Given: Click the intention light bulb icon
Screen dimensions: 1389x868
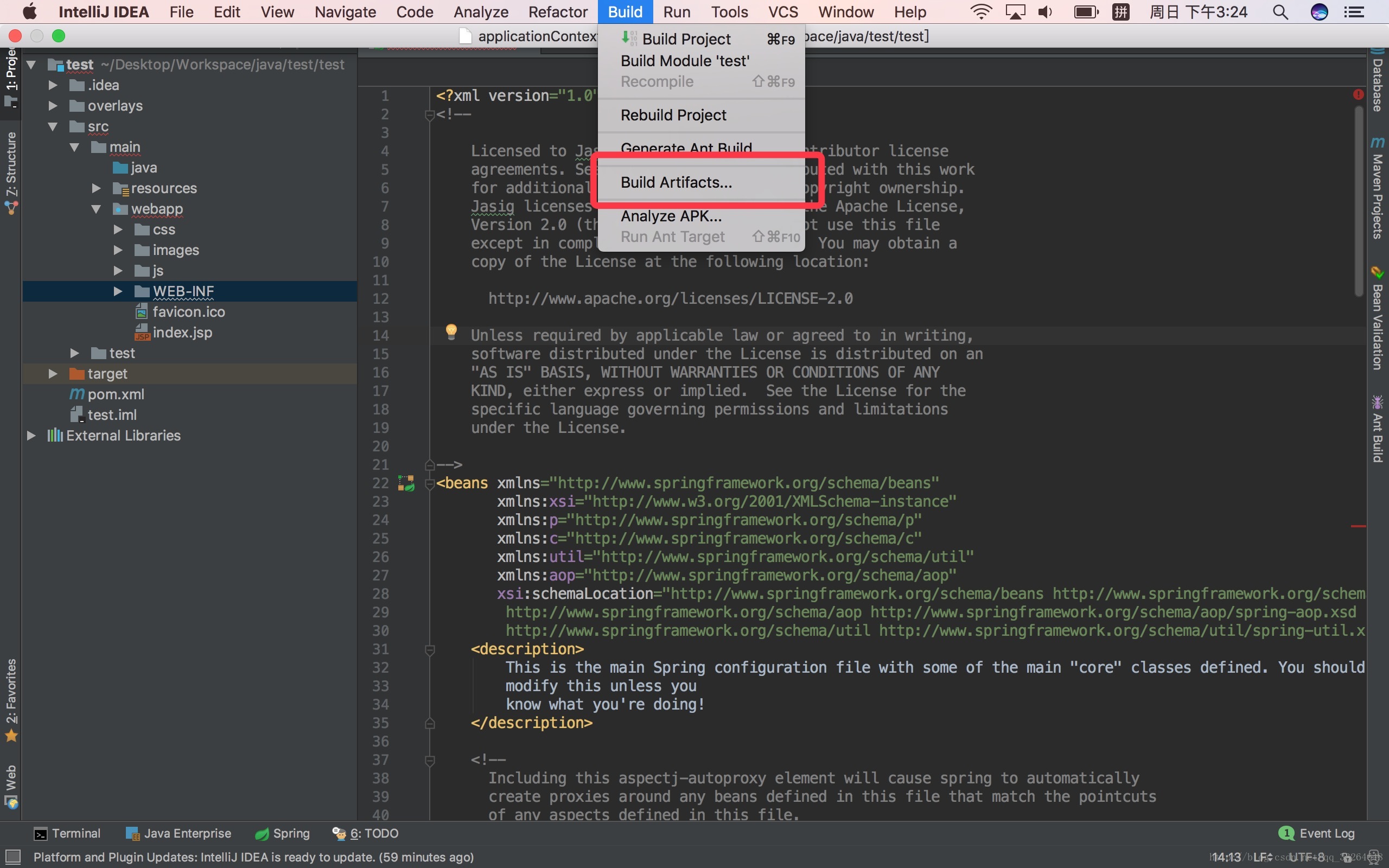Looking at the screenshot, I should (x=451, y=331).
